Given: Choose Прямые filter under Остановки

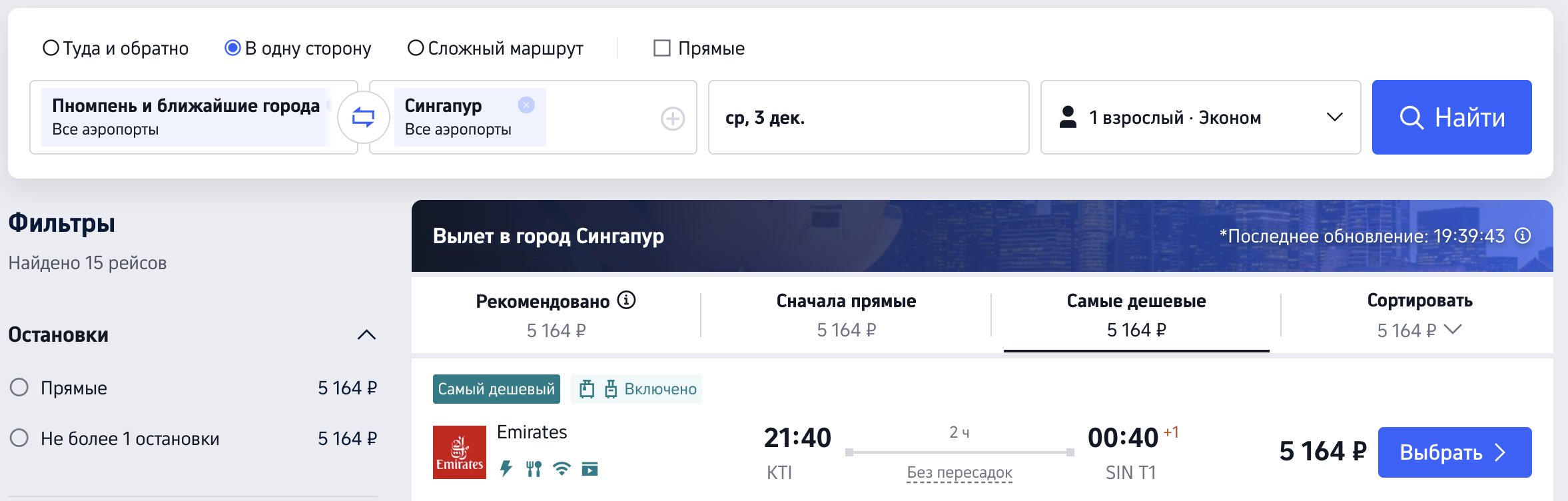Looking at the screenshot, I should point(19,388).
